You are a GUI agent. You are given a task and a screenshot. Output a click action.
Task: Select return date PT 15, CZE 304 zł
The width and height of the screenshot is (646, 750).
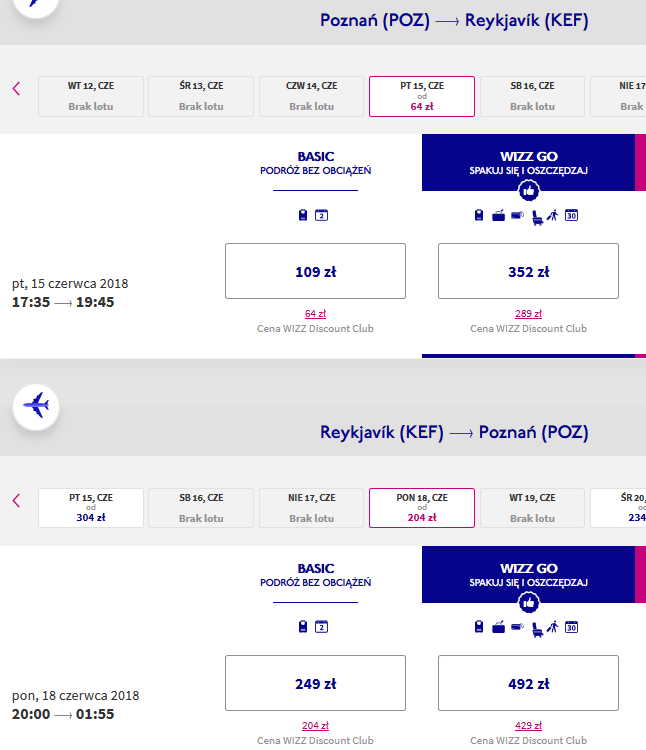click(91, 508)
